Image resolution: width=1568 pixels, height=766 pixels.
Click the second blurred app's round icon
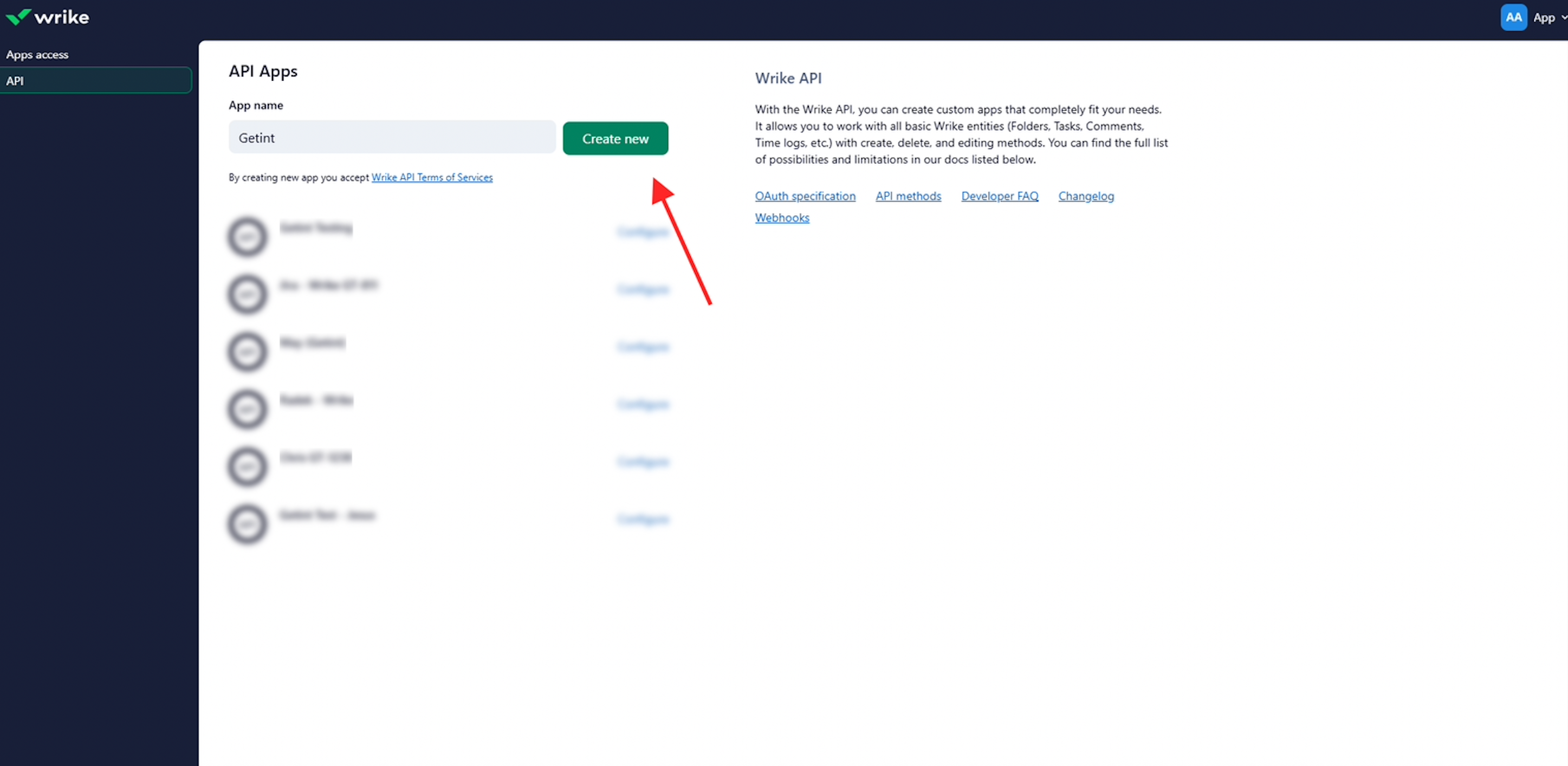(247, 295)
